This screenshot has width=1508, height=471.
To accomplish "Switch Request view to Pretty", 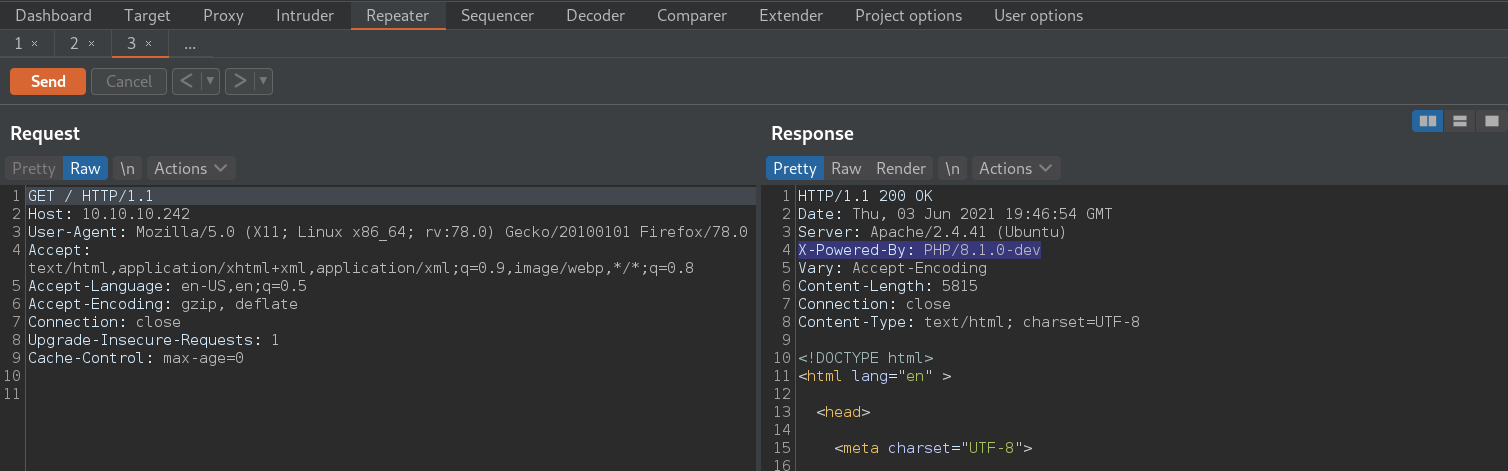I will click(34, 168).
